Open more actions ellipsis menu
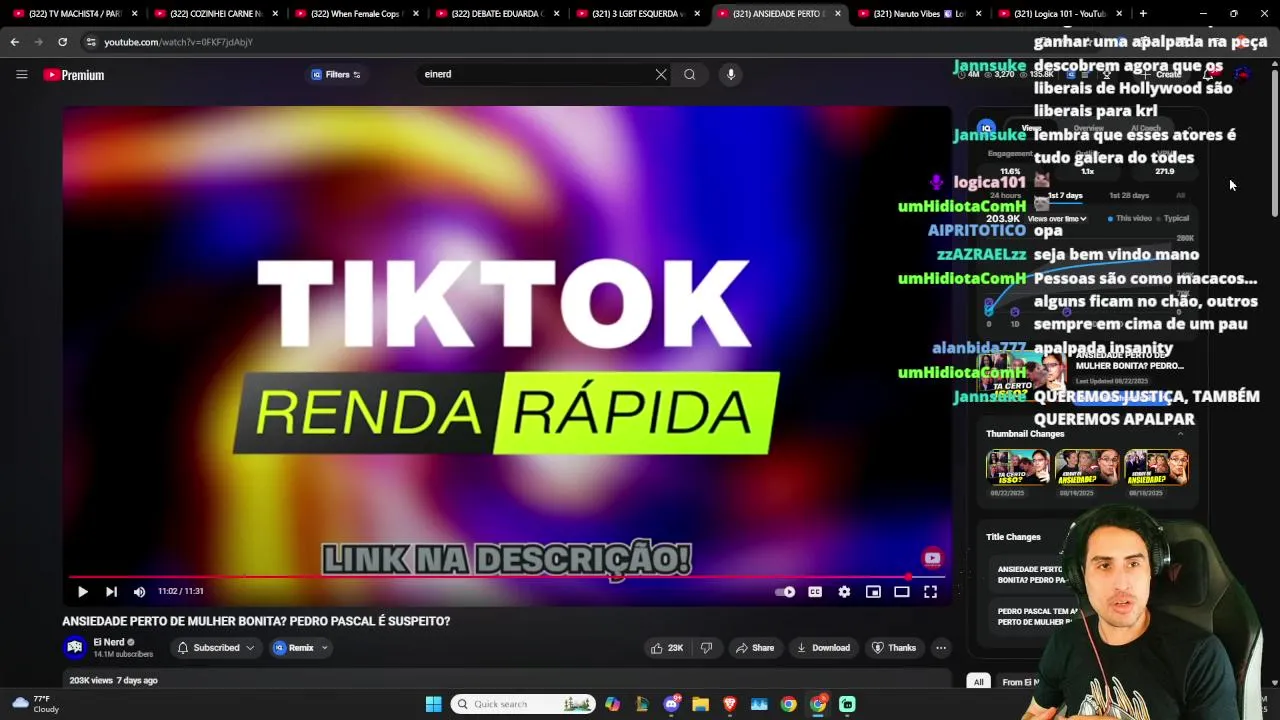 [941, 648]
